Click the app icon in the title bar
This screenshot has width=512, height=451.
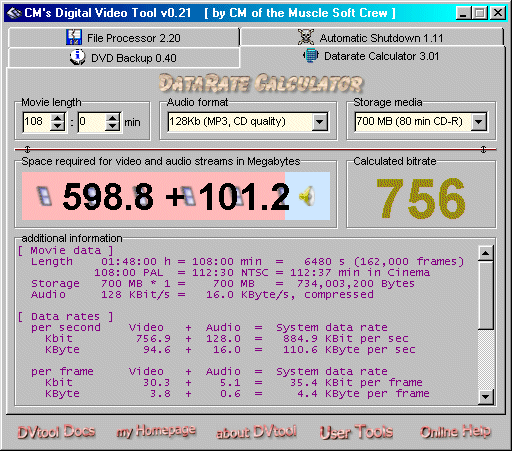14,13
